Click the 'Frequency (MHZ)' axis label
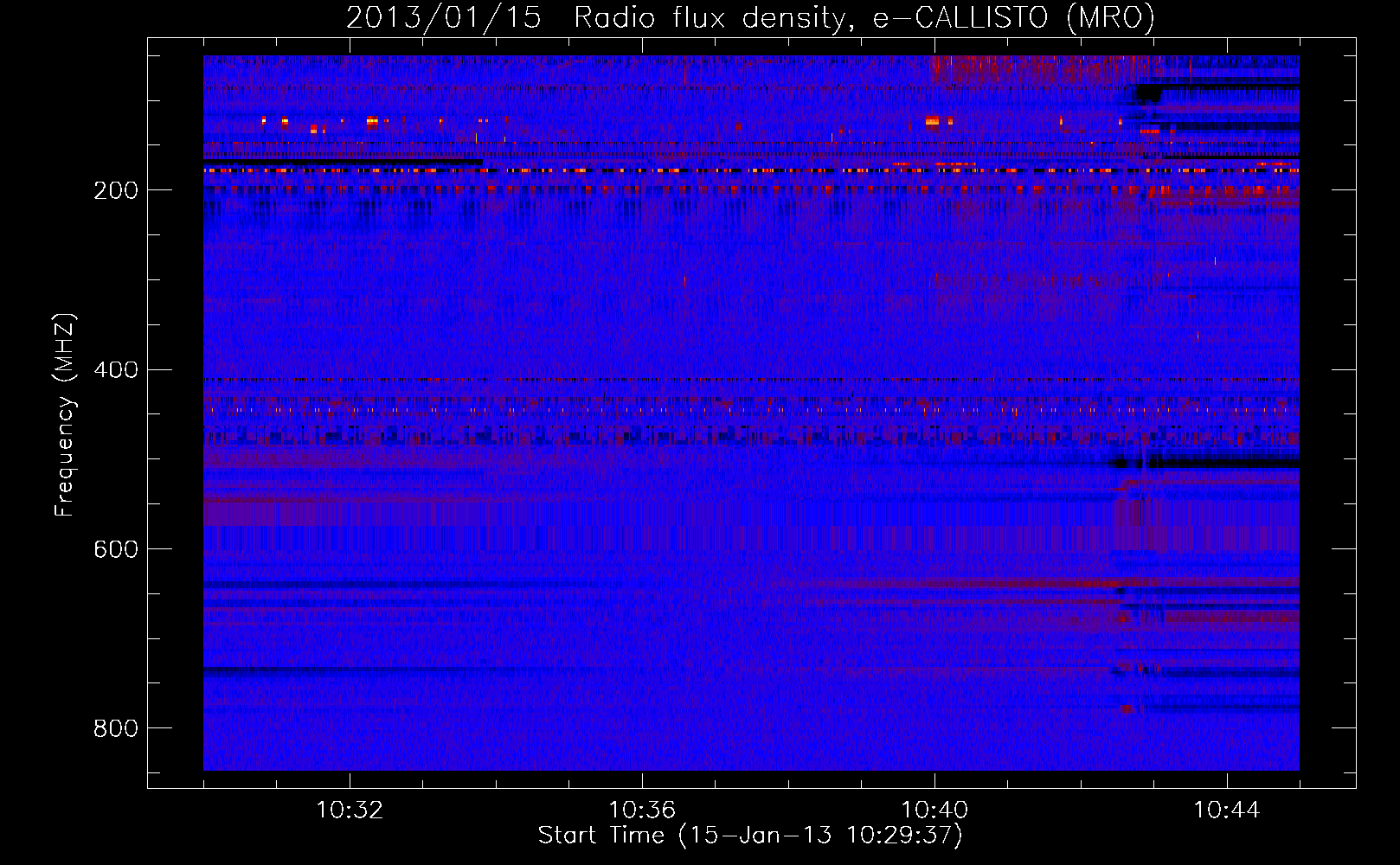 click(x=65, y=414)
